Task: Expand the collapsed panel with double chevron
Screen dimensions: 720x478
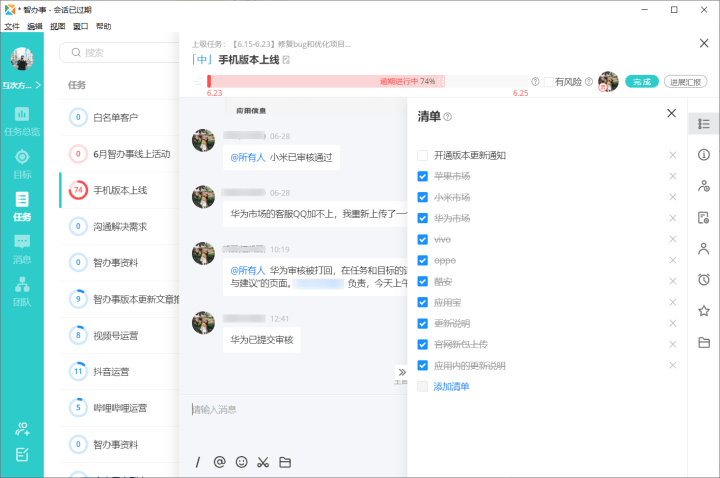Action: pos(402,372)
